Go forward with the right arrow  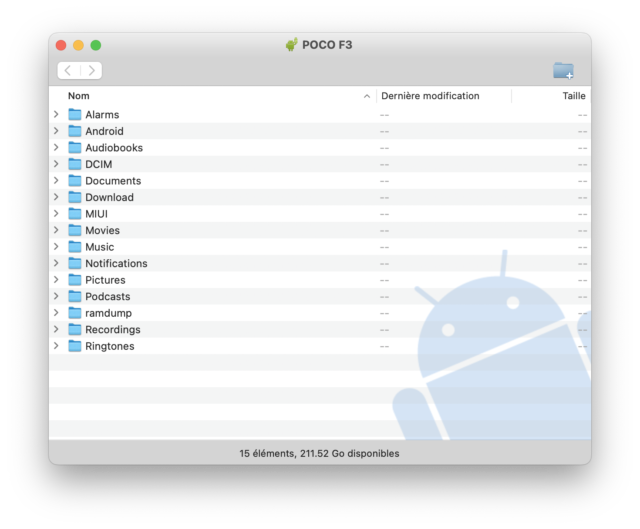click(x=91, y=71)
